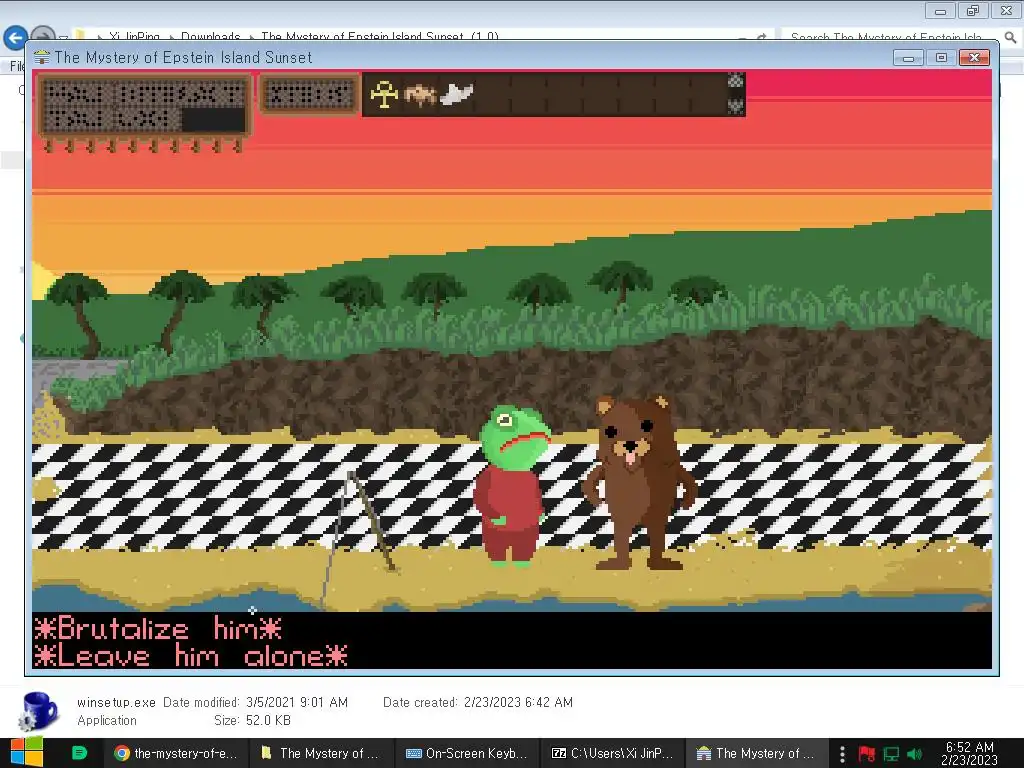Click the Explorer search box
This screenshot has width=1024, height=768.
pyautogui.click(x=893, y=37)
